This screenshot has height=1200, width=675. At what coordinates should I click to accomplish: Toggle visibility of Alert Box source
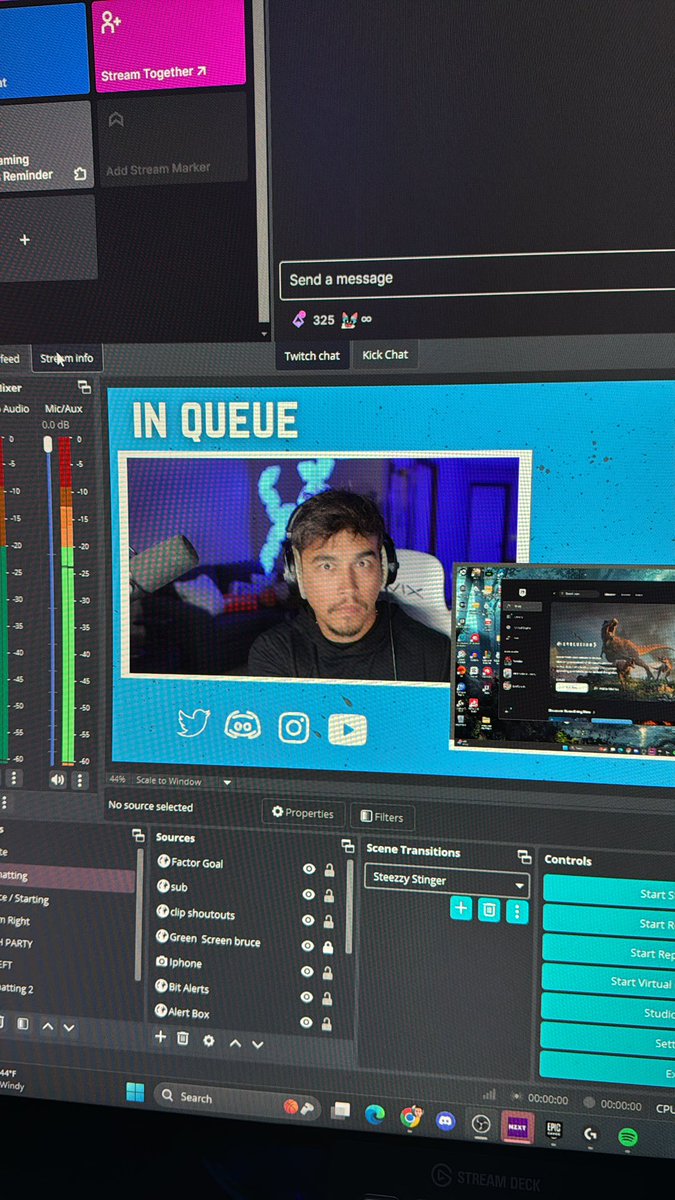click(308, 1022)
